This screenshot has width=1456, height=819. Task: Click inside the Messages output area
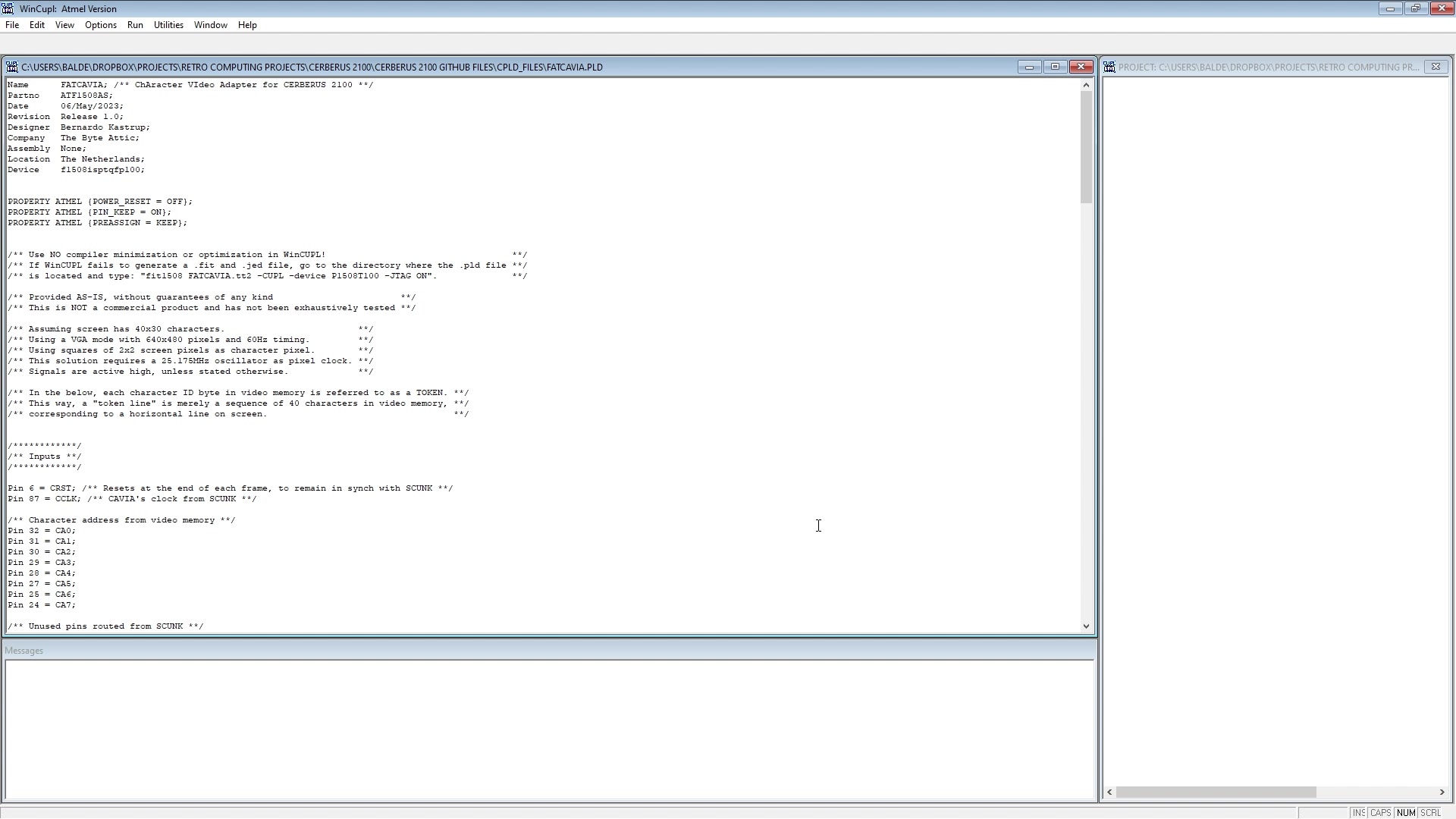(549, 729)
